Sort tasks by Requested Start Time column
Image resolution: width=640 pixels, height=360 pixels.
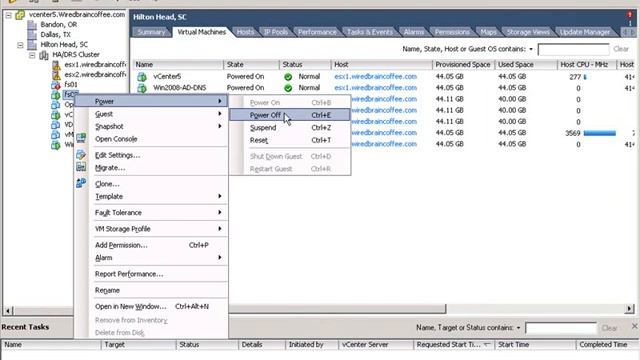pyautogui.click(x=453, y=345)
